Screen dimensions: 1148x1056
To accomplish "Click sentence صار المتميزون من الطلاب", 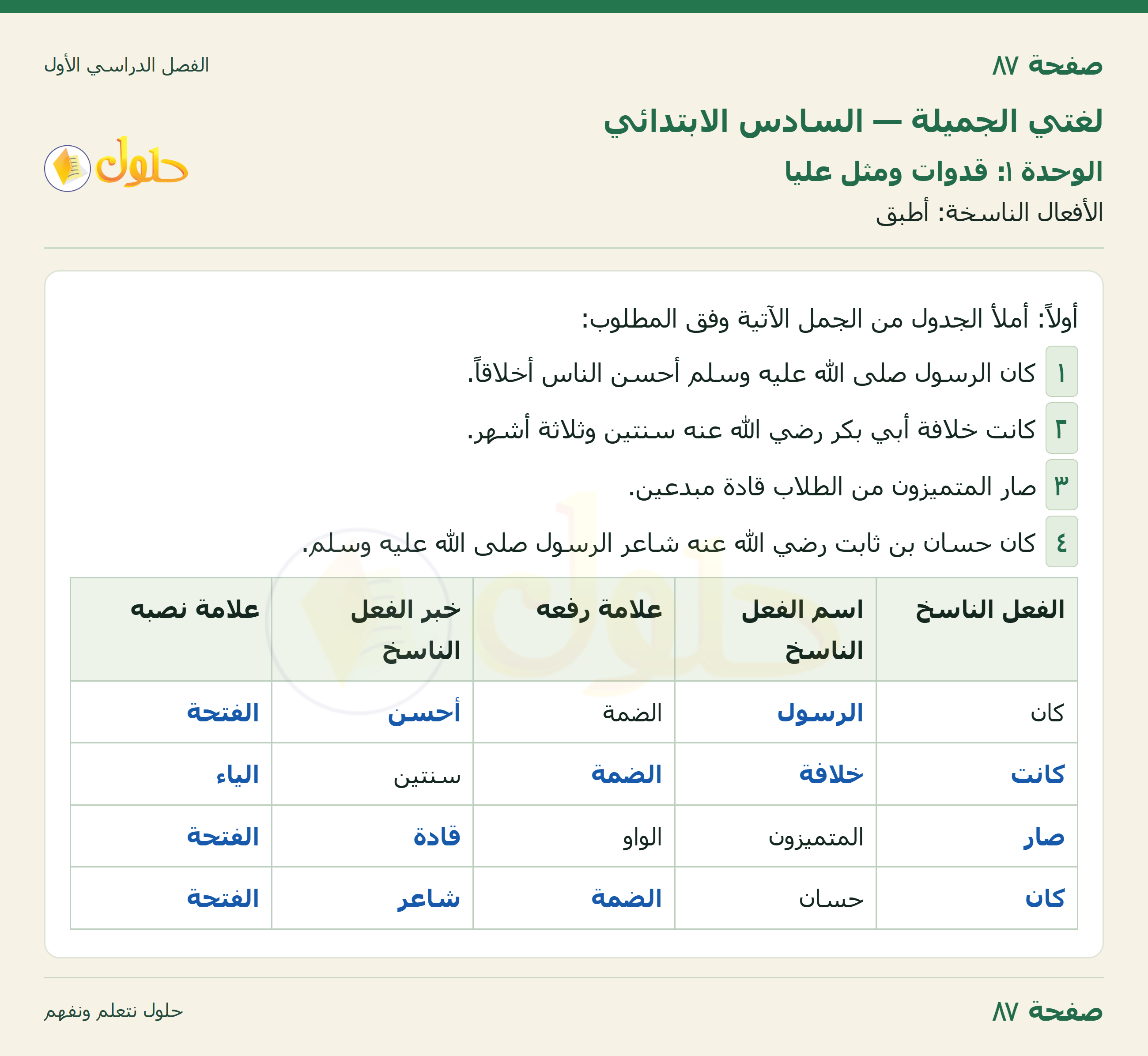I will tap(832, 487).
